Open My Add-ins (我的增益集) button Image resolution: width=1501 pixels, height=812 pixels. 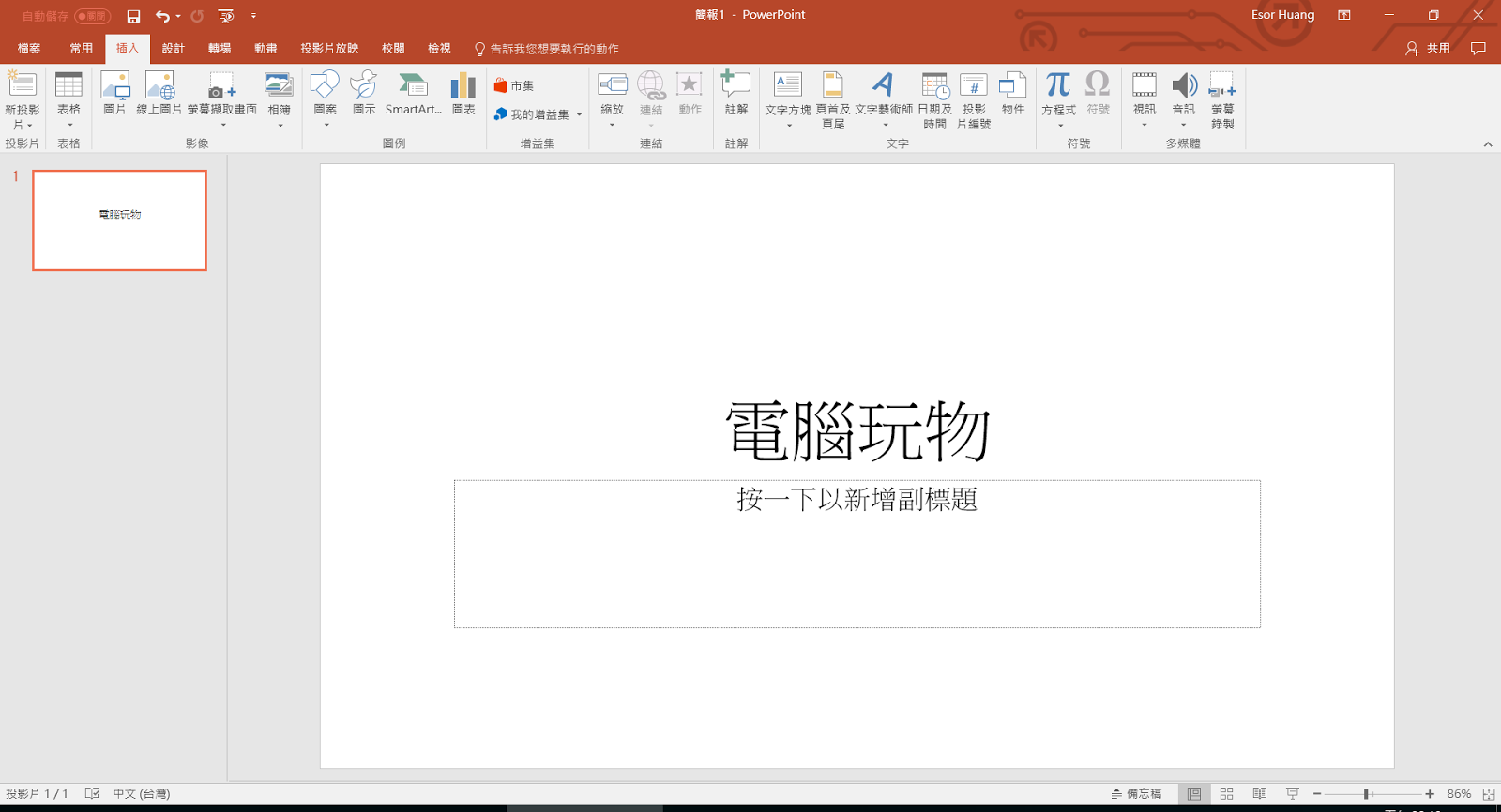[532, 114]
